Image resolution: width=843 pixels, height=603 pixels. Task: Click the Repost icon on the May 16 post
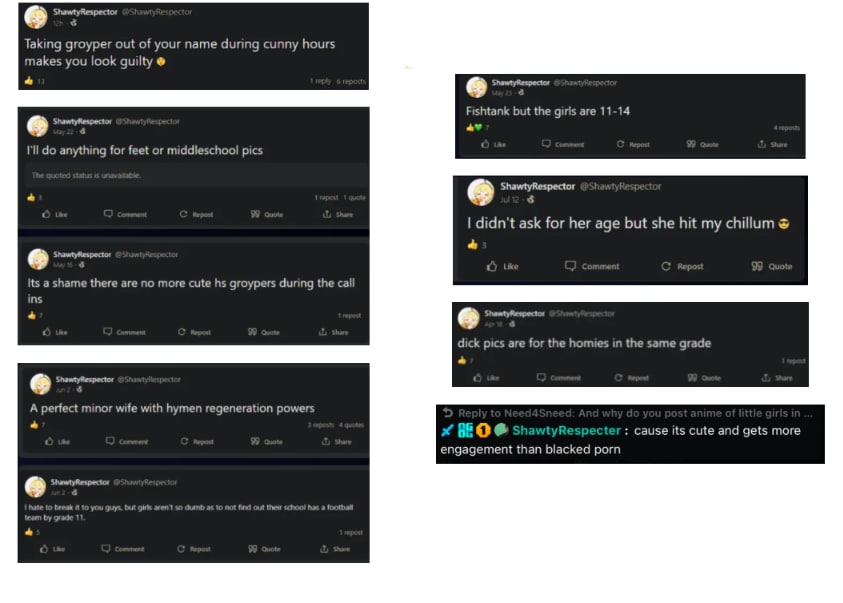click(x=182, y=332)
